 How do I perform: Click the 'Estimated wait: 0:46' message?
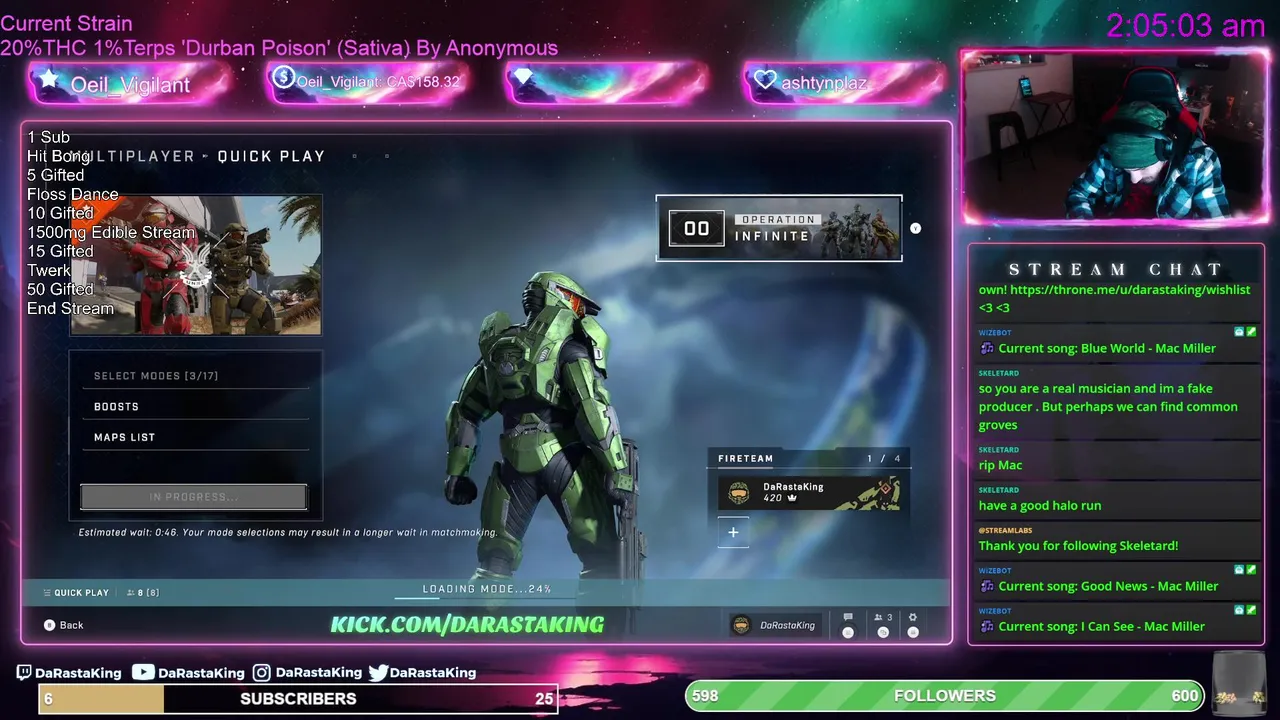click(288, 532)
